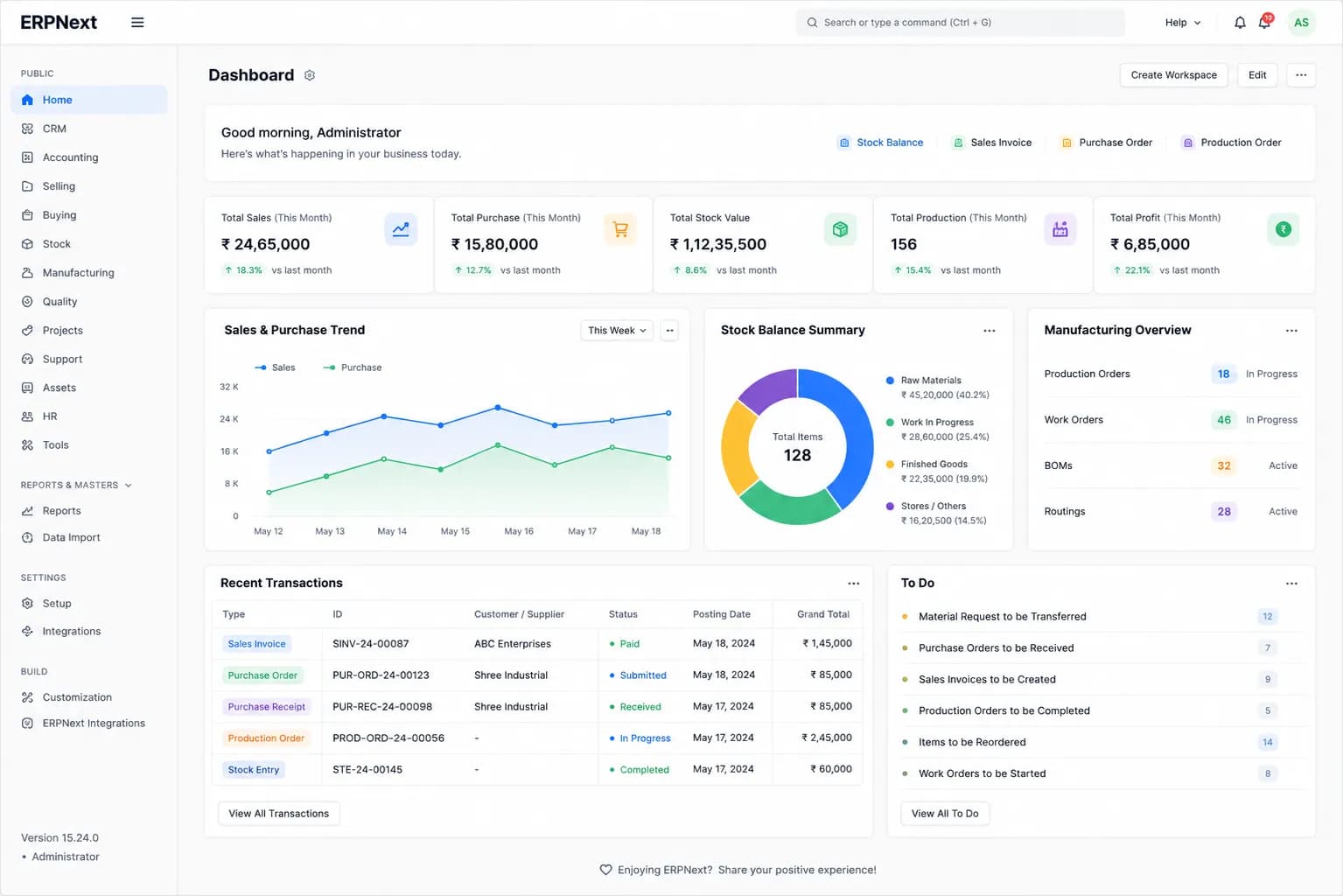
Task: Open Manufacturing Overview options menu
Action: pyautogui.click(x=1291, y=331)
